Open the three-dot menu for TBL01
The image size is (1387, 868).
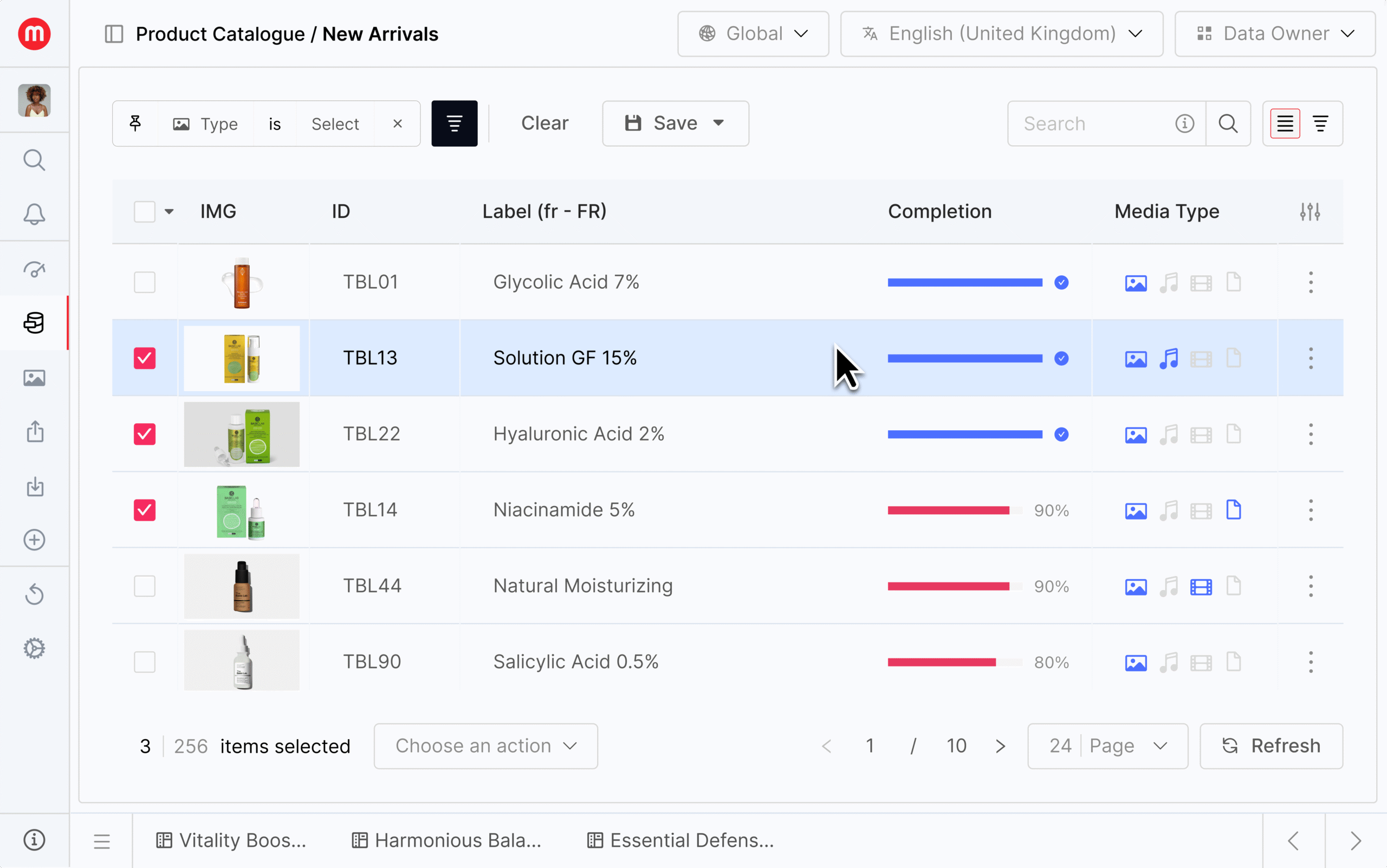click(x=1310, y=282)
